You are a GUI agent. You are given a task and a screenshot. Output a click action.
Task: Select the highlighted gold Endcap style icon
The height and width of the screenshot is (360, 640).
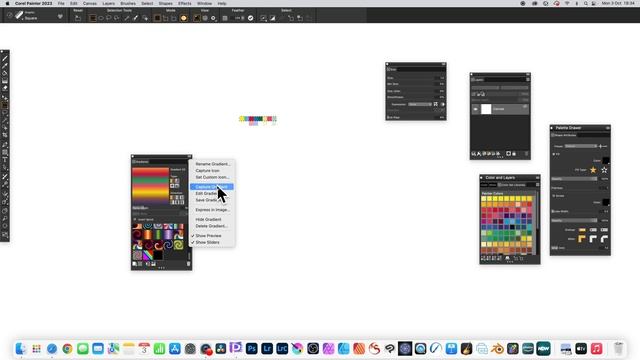point(582,230)
